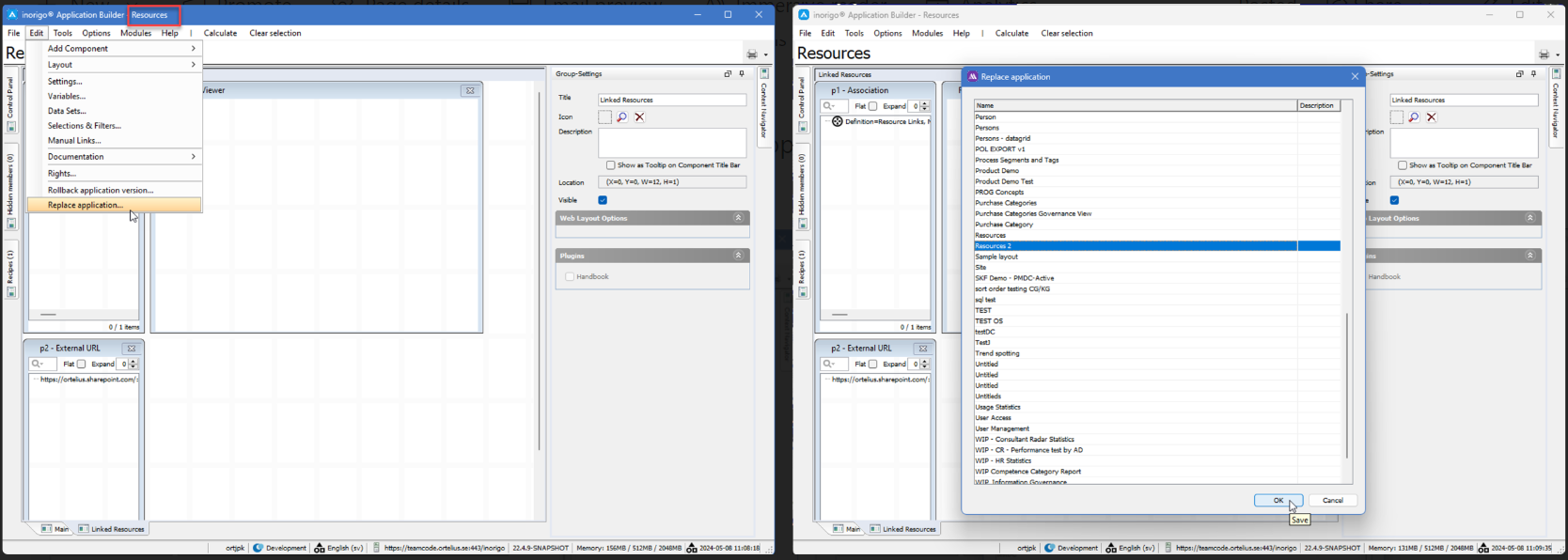1568x560 pixels.
Task: Select Sample layout in the application list
Action: point(996,257)
